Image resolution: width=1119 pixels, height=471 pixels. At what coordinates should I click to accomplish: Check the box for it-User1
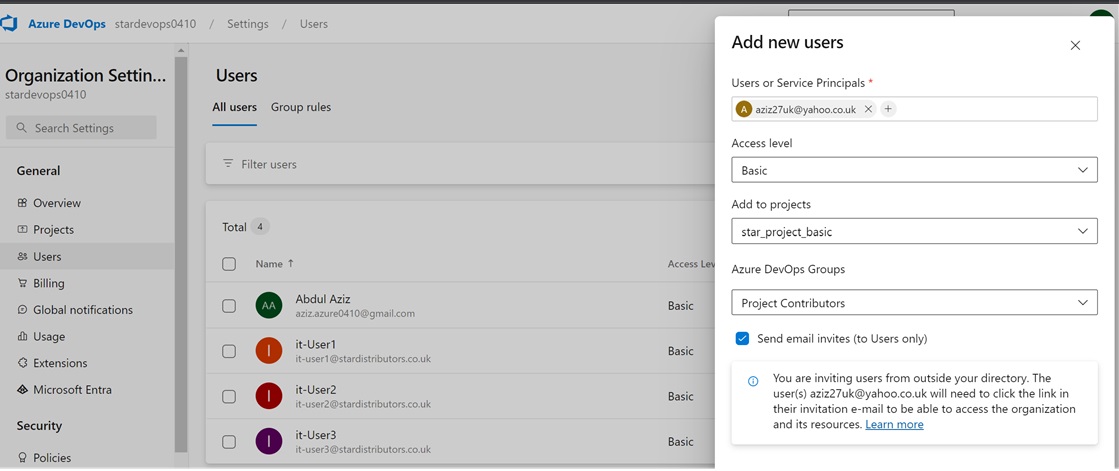tap(229, 351)
